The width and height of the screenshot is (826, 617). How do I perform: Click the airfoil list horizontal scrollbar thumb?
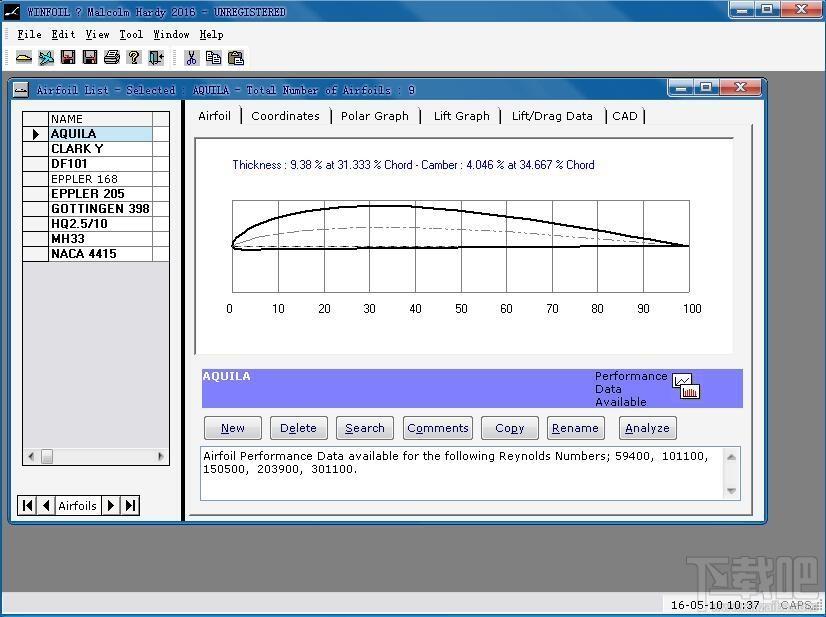click(x=47, y=456)
